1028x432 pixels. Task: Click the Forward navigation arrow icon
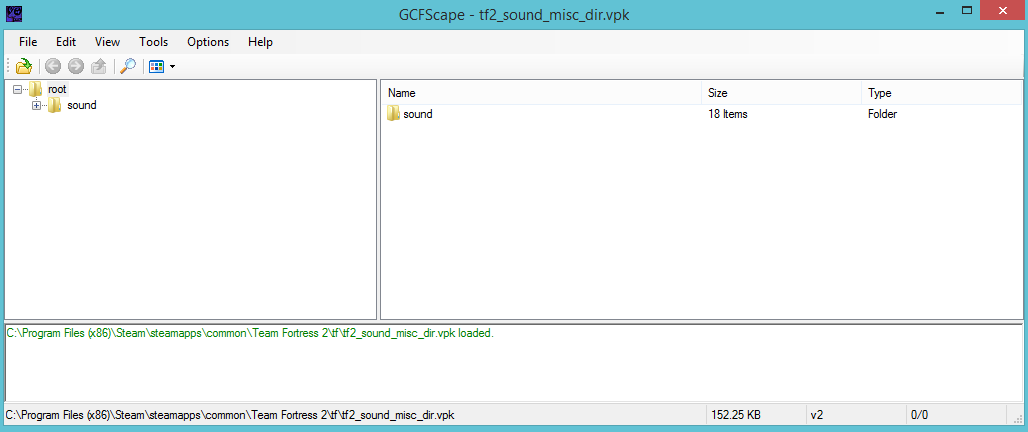[76, 66]
